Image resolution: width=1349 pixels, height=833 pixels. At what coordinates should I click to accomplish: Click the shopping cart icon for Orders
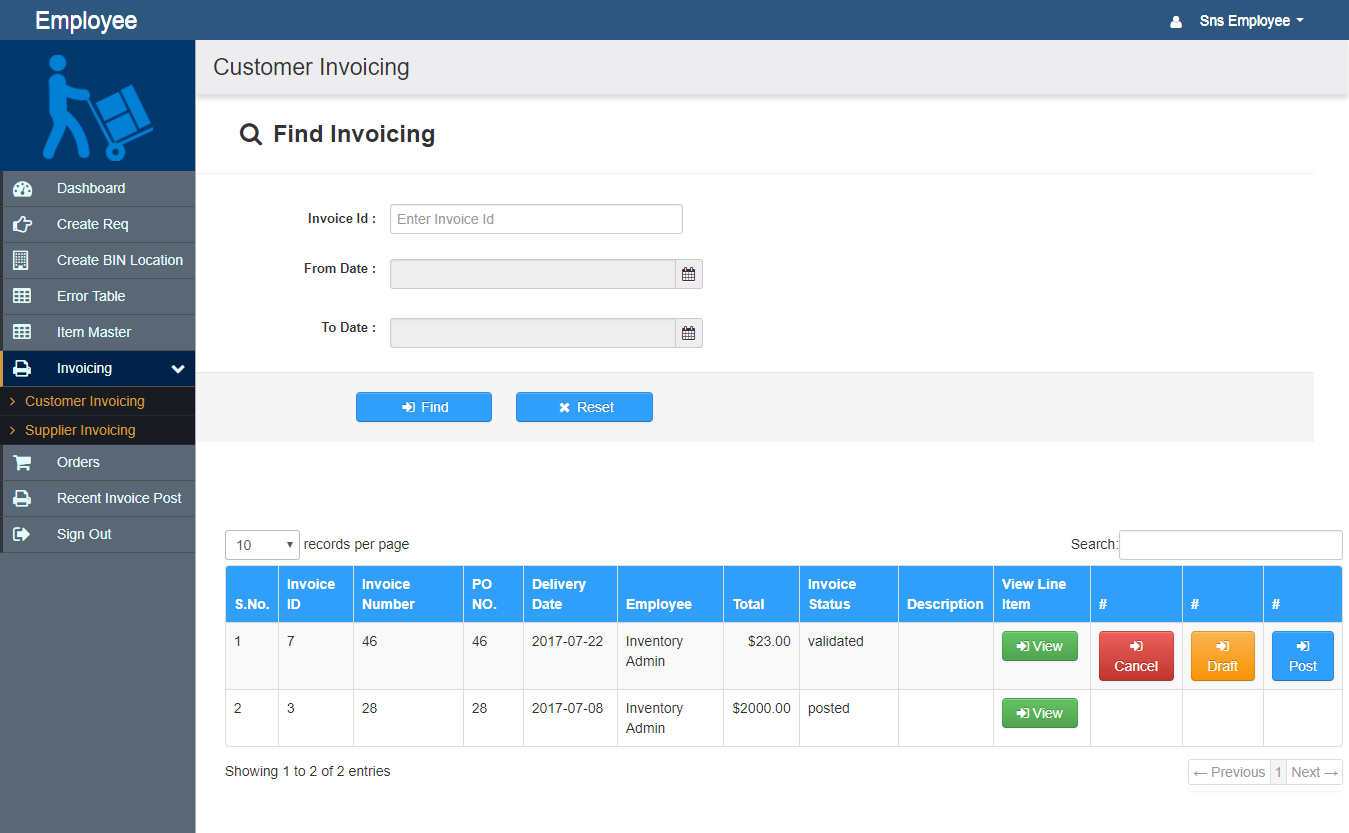[x=22, y=462]
